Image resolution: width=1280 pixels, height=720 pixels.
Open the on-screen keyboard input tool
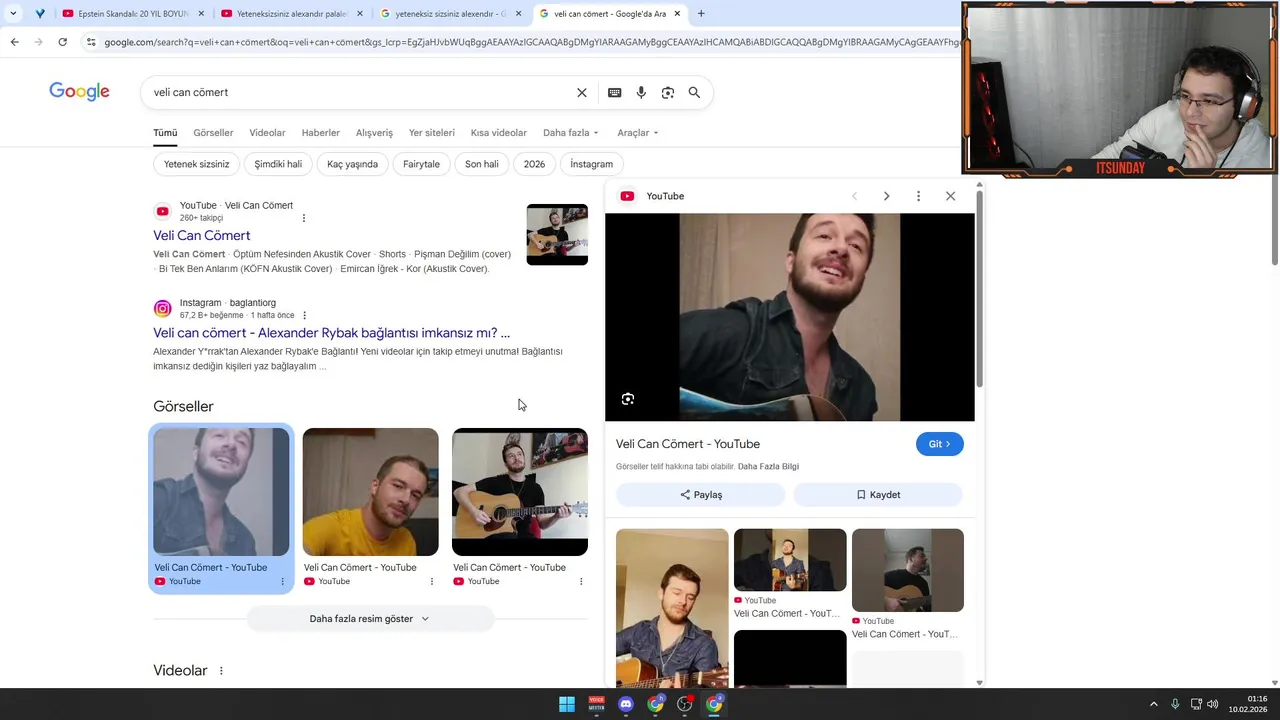pos(614,92)
